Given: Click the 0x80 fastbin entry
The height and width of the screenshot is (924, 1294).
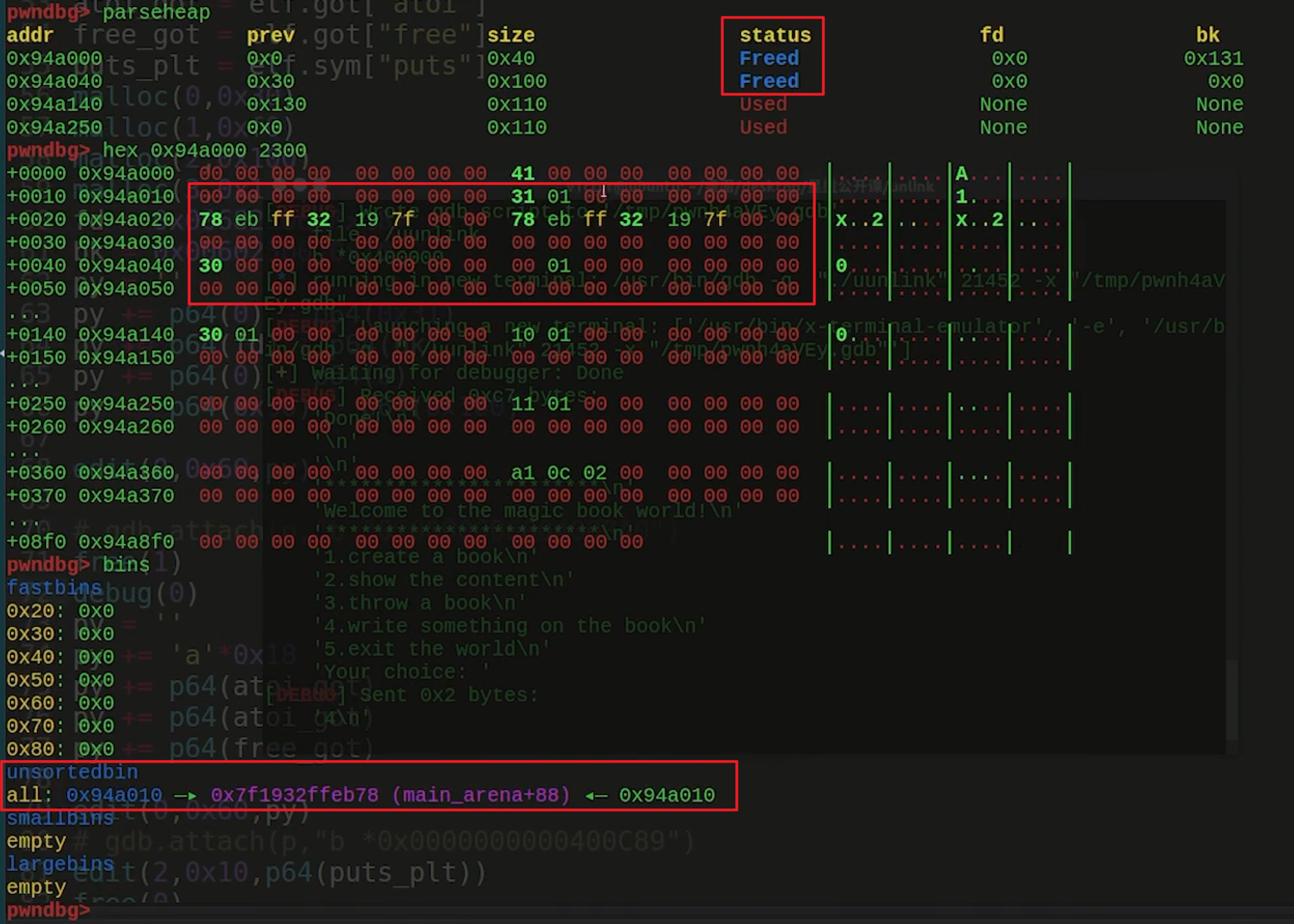Looking at the screenshot, I should click(x=60, y=749).
